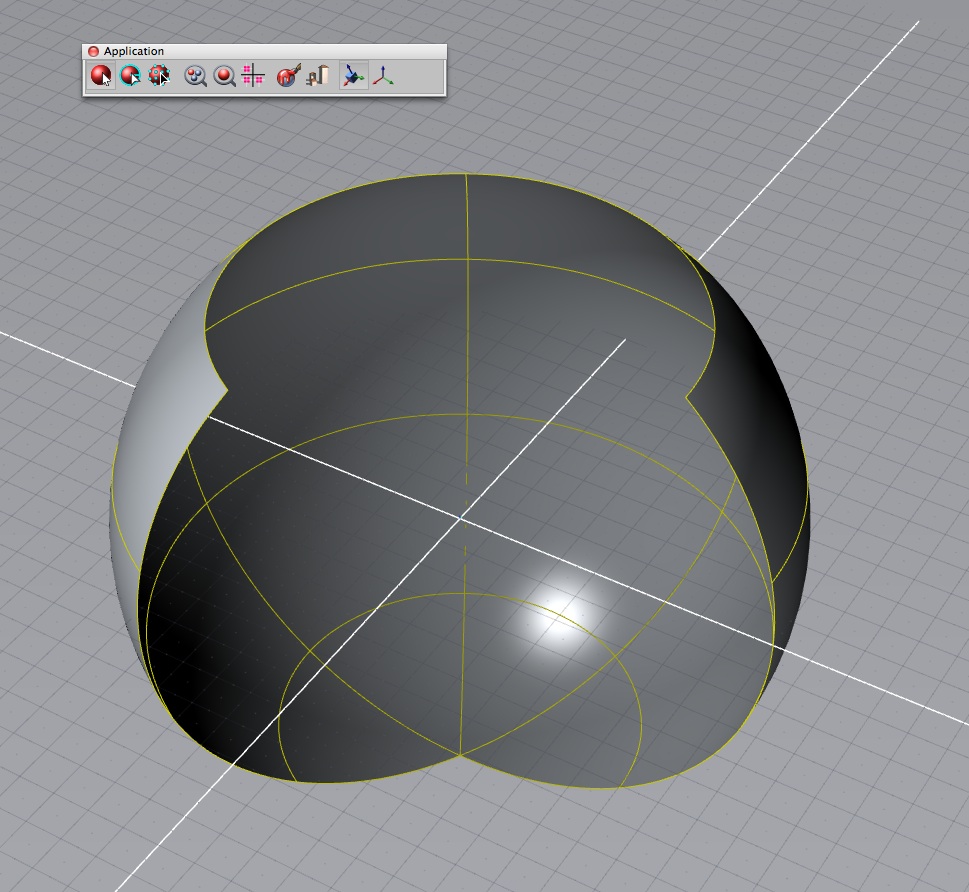Image resolution: width=969 pixels, height=892 pixels.
Task: Toggle the blue cube with axis arrows icon
Action: [x=353, y=76]
